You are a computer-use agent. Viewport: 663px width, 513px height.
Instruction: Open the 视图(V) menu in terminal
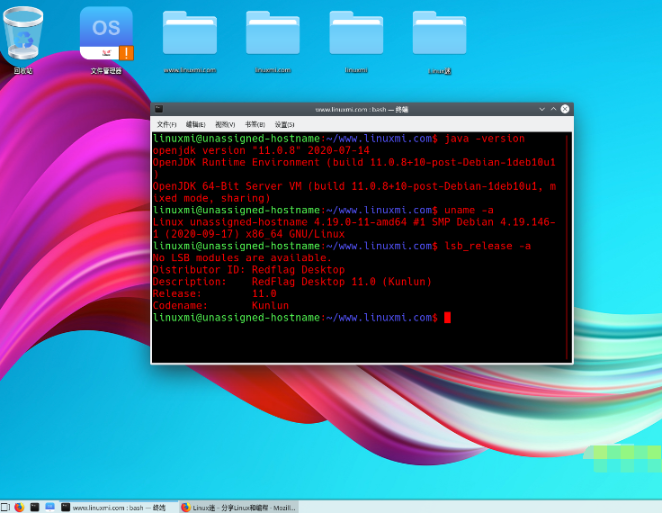pyautogui.click(x=225, y=124)
